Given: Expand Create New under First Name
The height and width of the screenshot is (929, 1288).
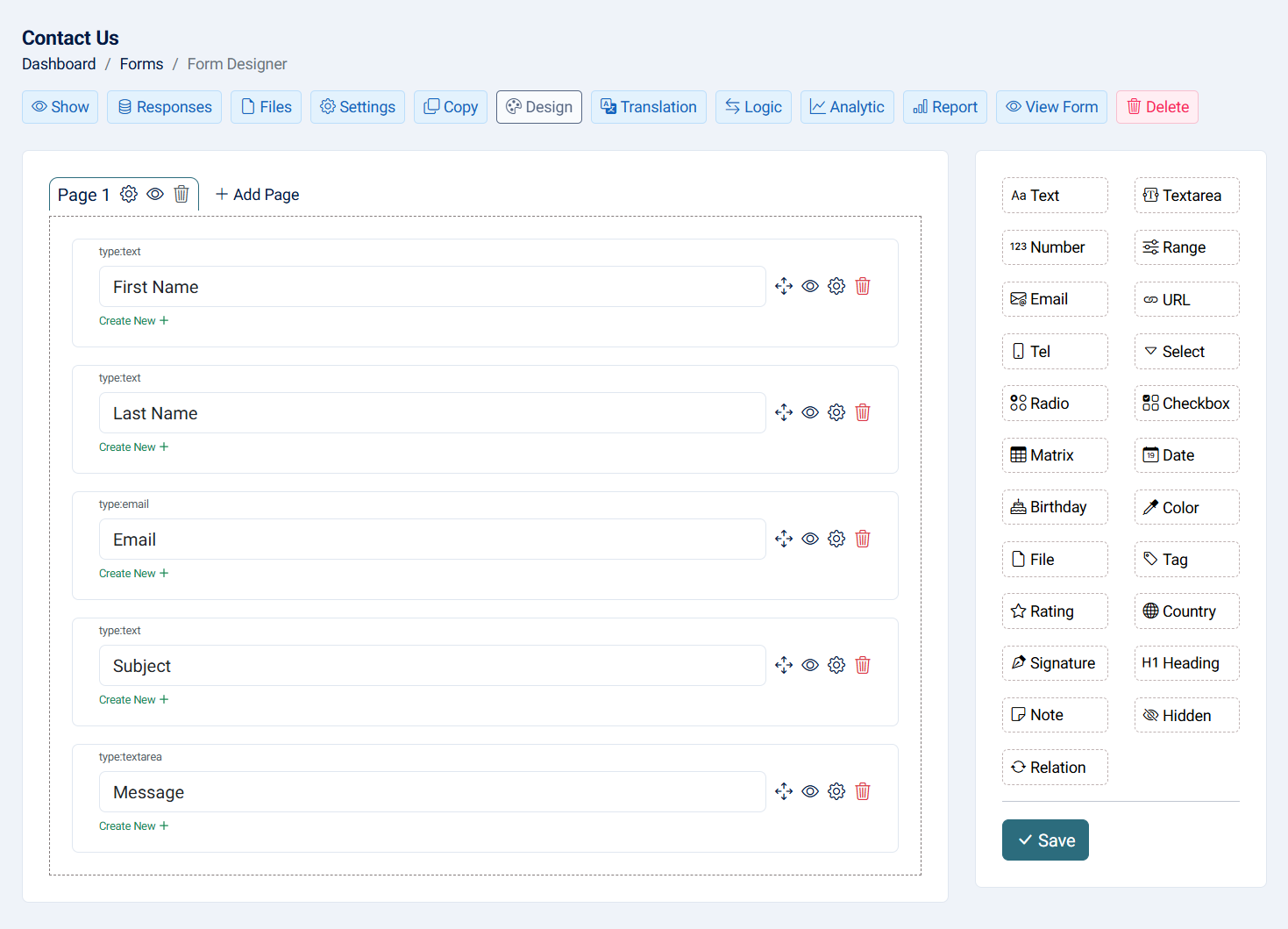Looking at the screenshot, I should [x=133, y=321].
